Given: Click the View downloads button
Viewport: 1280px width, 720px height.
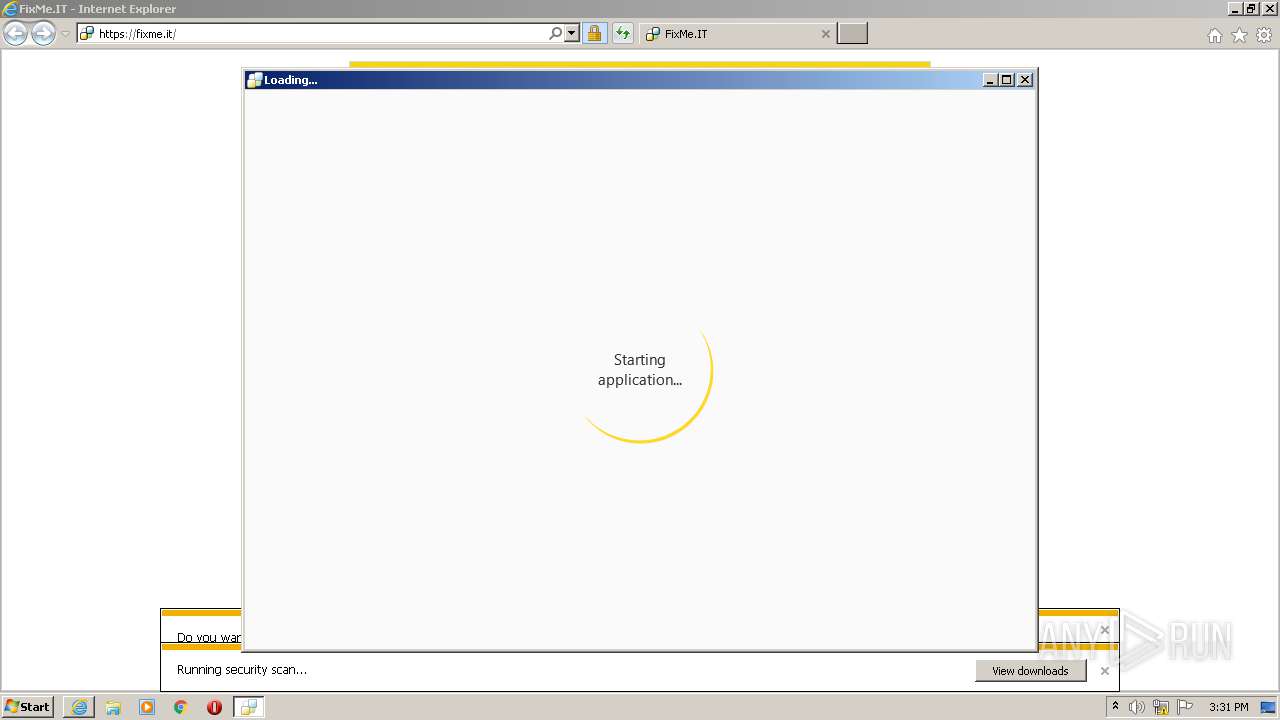Looking at the screenshot, I should [x=1030, y=671].
